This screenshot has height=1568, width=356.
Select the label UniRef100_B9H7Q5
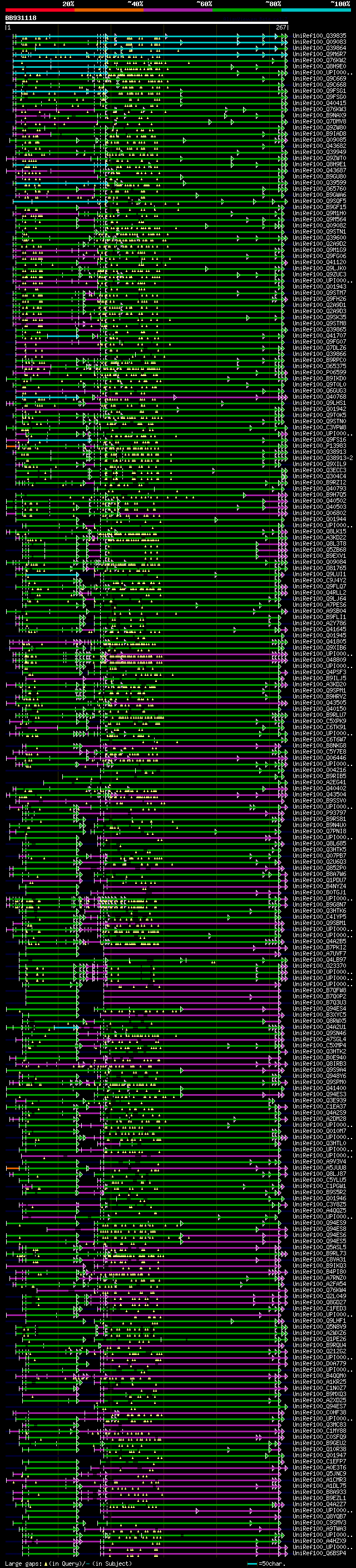click(x=319, y=494)
